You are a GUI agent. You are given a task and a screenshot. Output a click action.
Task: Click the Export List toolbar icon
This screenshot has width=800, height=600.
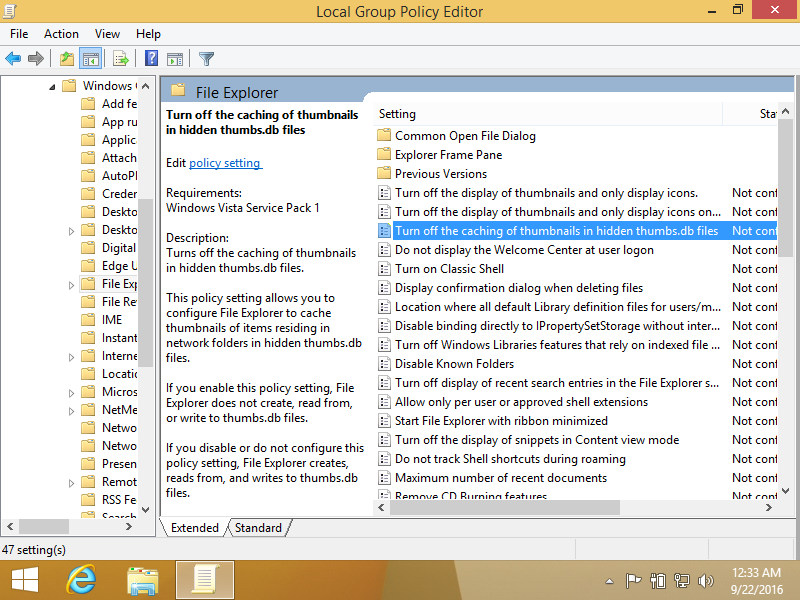(x=121, y=59)
